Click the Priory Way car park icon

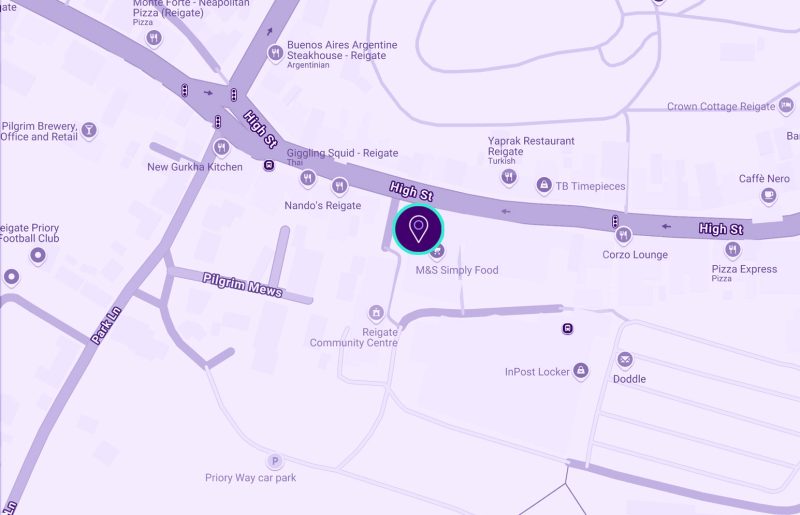click(274, 461)
